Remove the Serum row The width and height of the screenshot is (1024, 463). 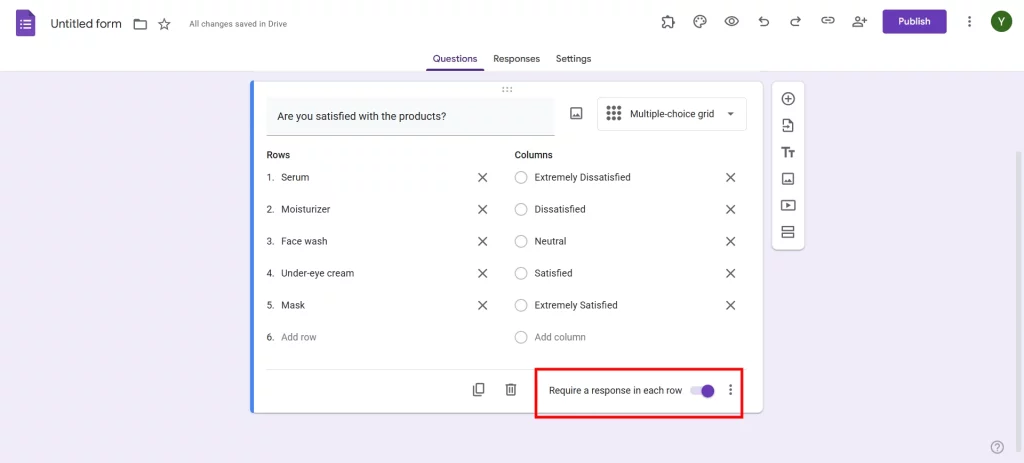coord(483,177)
